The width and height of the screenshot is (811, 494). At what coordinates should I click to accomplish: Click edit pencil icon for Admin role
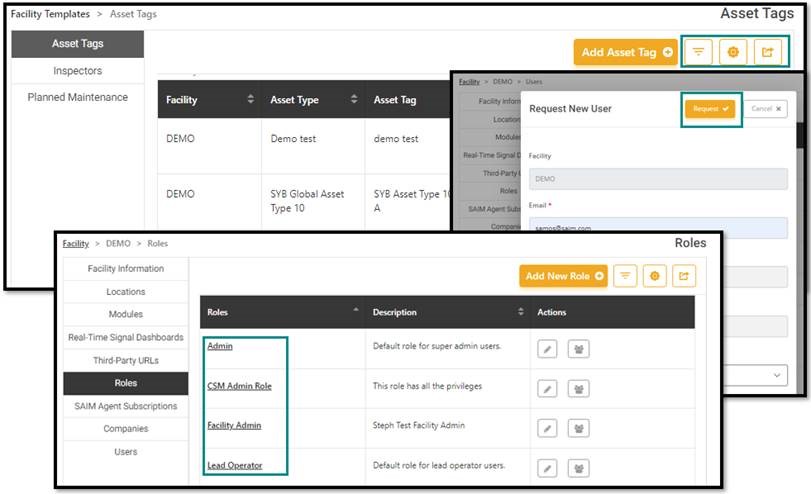click(547, 348)
